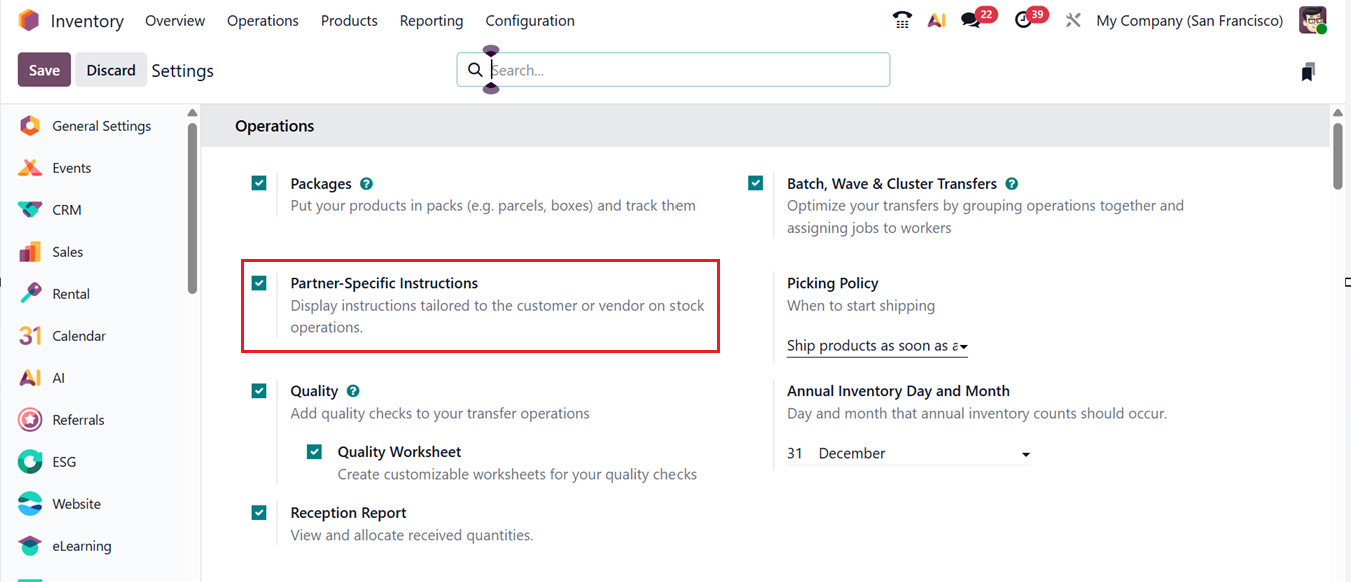
Task: Click the debug tools wrench icon
Action: [x=1073, y=20]
